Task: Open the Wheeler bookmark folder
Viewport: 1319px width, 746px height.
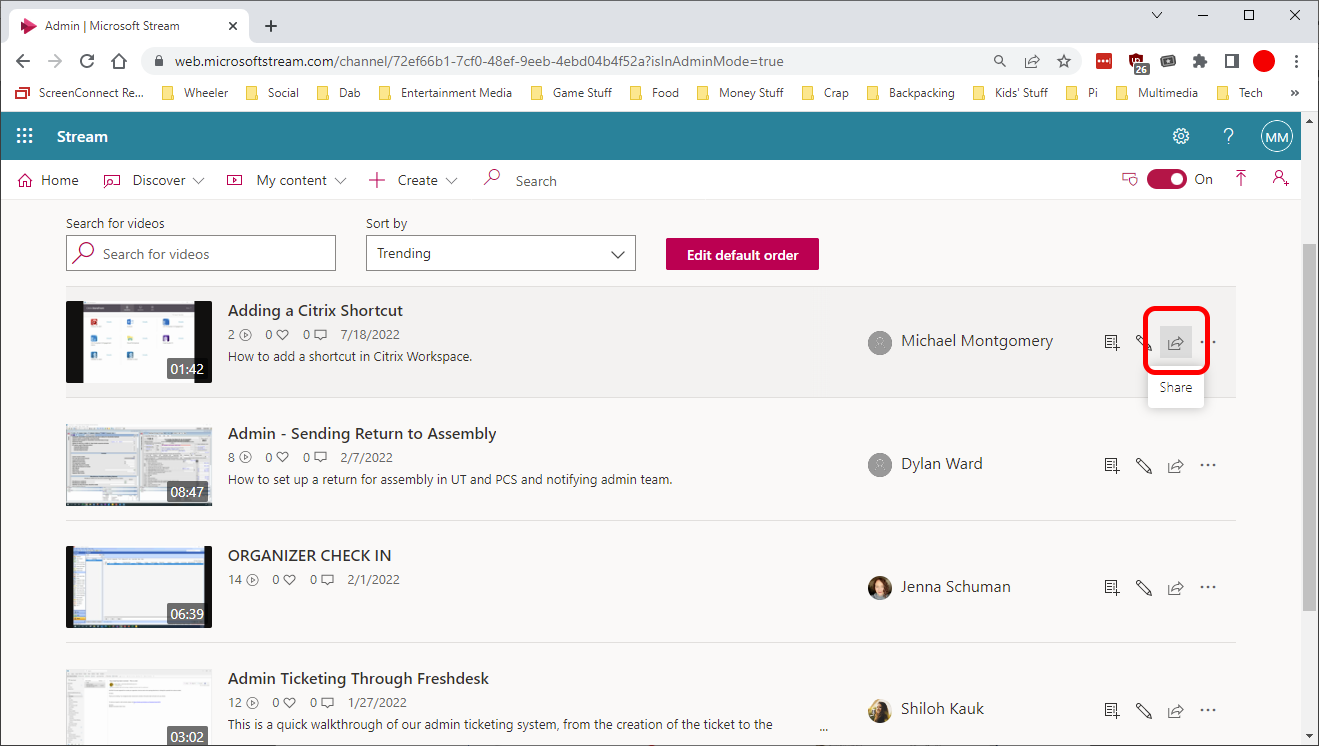Action: [195, 93]
